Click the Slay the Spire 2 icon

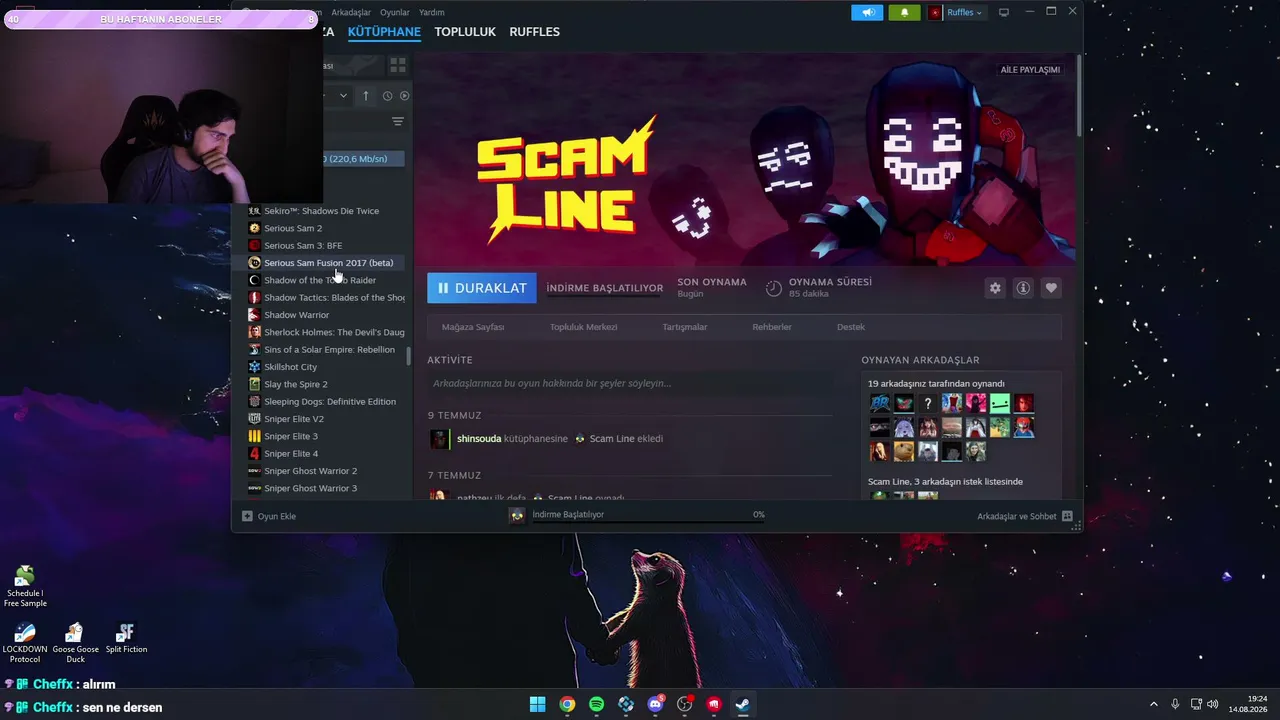point(254,384)
